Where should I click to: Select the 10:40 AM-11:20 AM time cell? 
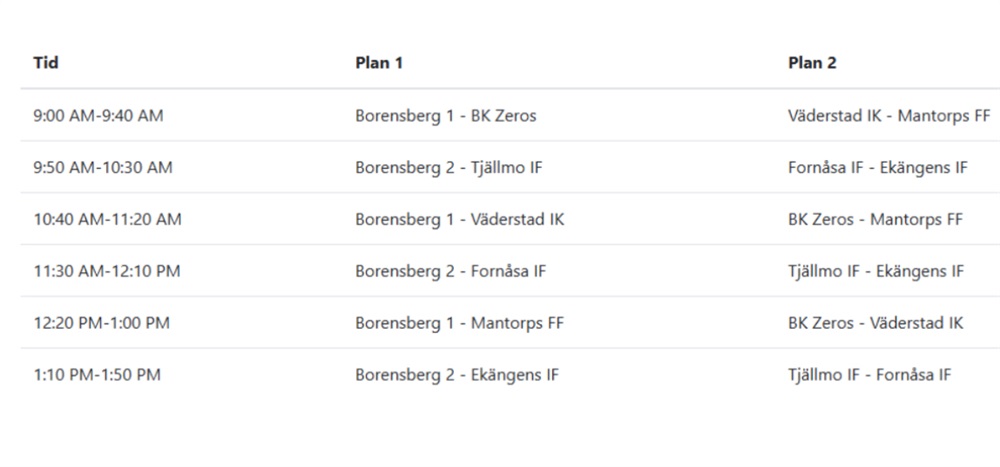pyautogui.click(x=107, y=220)
